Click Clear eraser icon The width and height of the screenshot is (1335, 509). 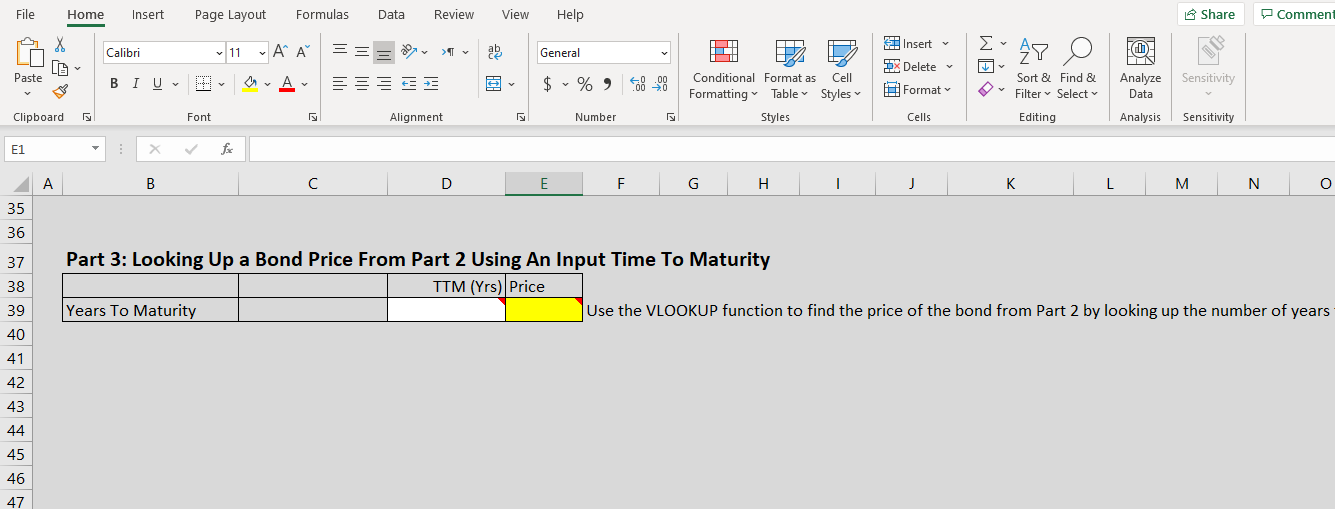pyautogui.click(x=986, y=90)
